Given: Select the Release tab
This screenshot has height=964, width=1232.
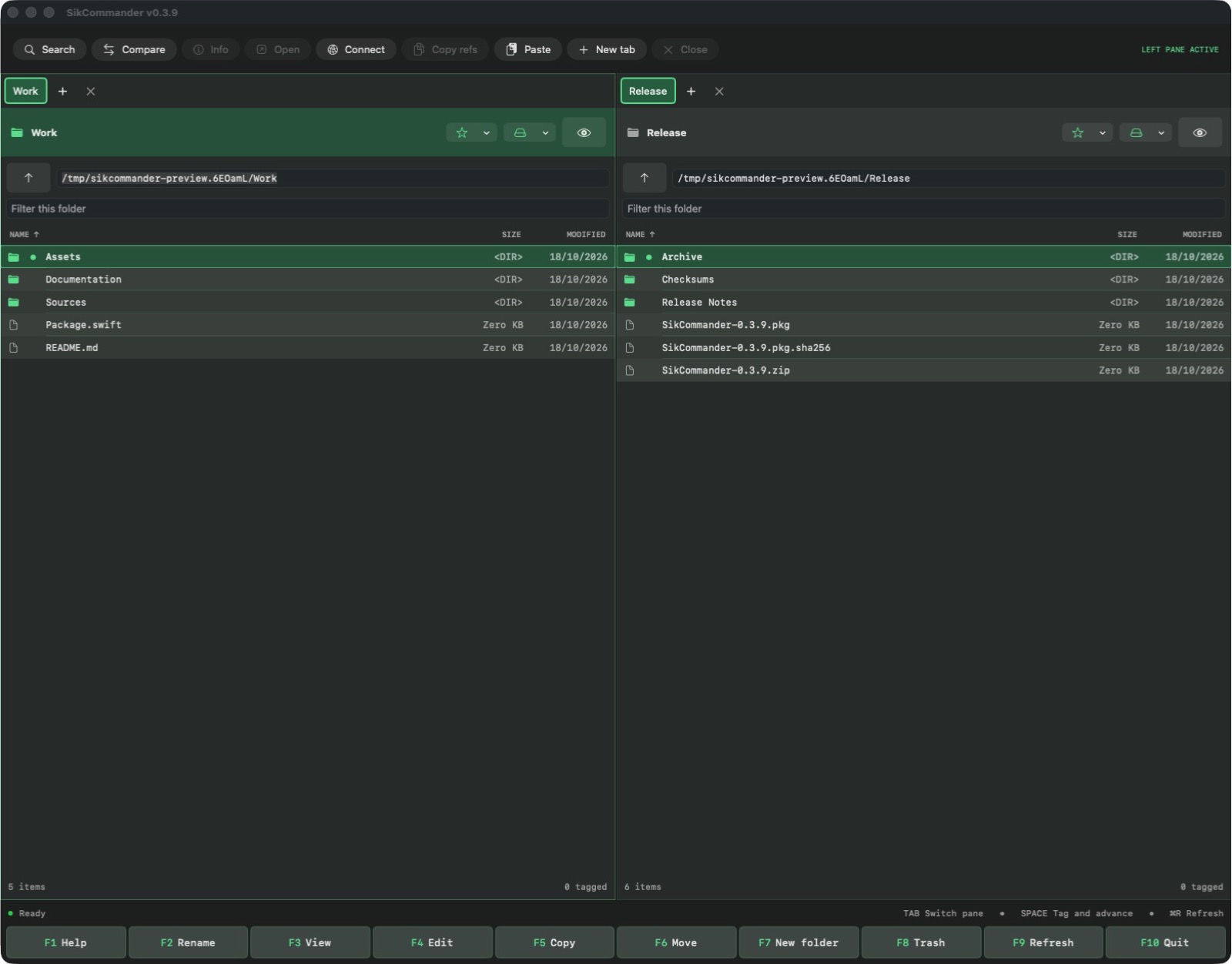Looking at the screenshot, I should point(648,91).
